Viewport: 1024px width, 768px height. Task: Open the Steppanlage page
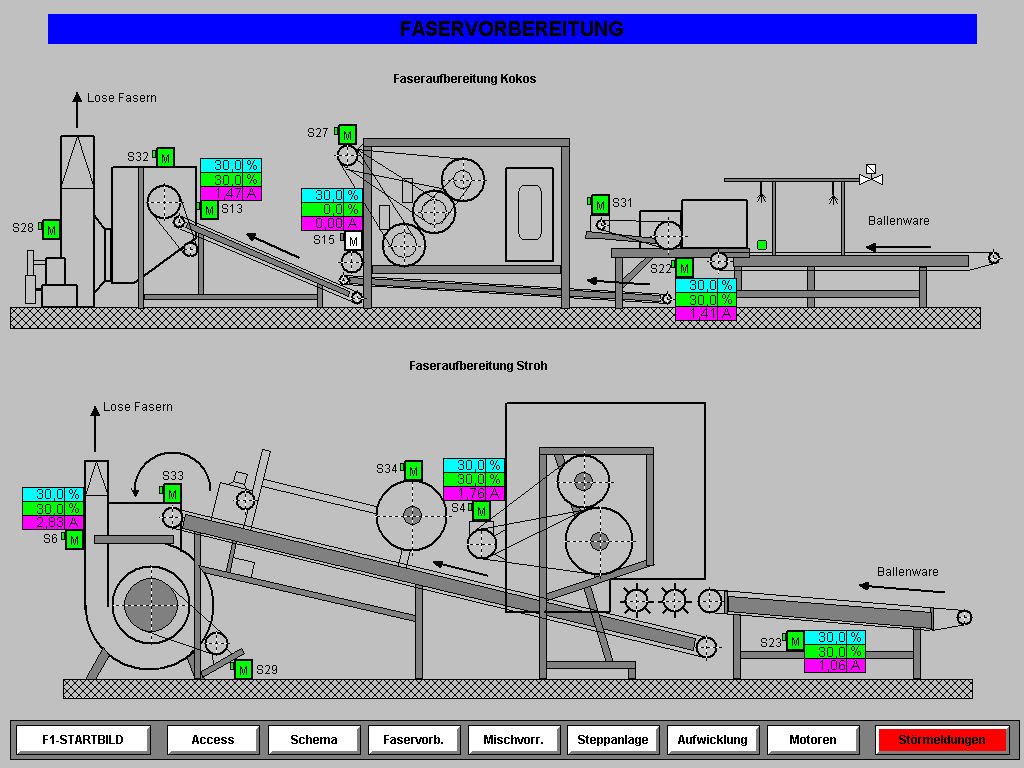coord(612,740)
